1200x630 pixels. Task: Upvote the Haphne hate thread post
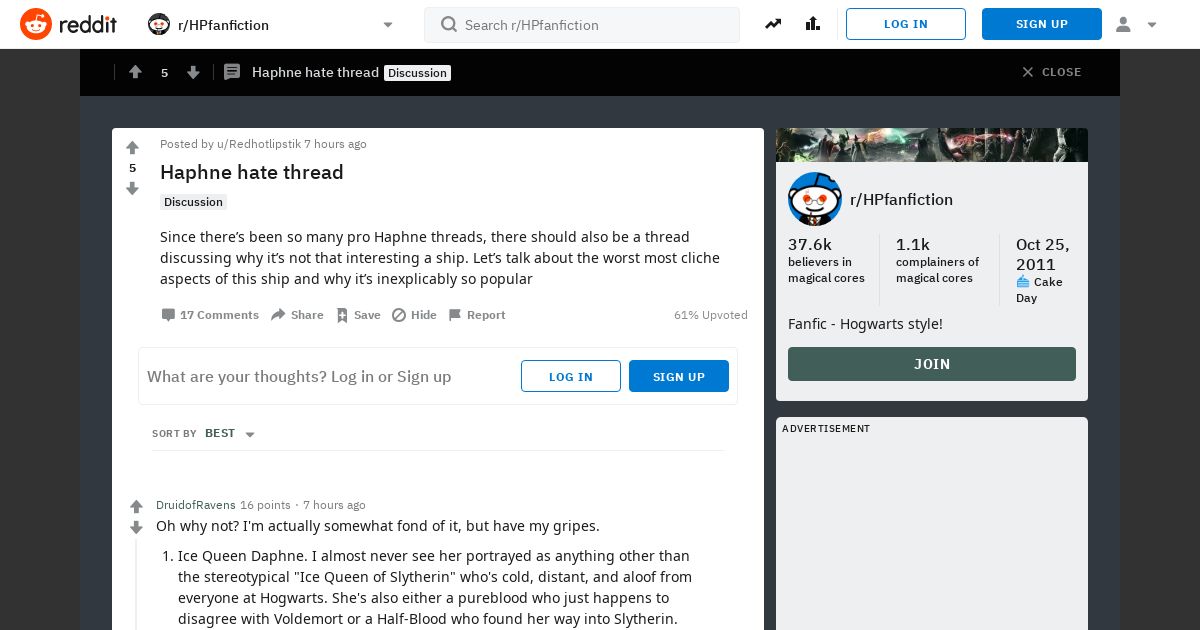pos(132,148)
